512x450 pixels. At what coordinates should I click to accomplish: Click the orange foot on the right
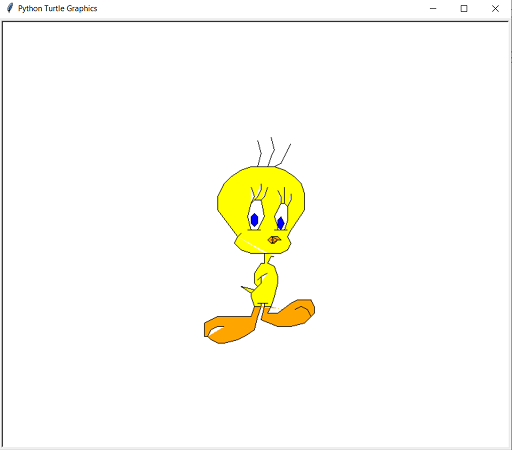289,313
